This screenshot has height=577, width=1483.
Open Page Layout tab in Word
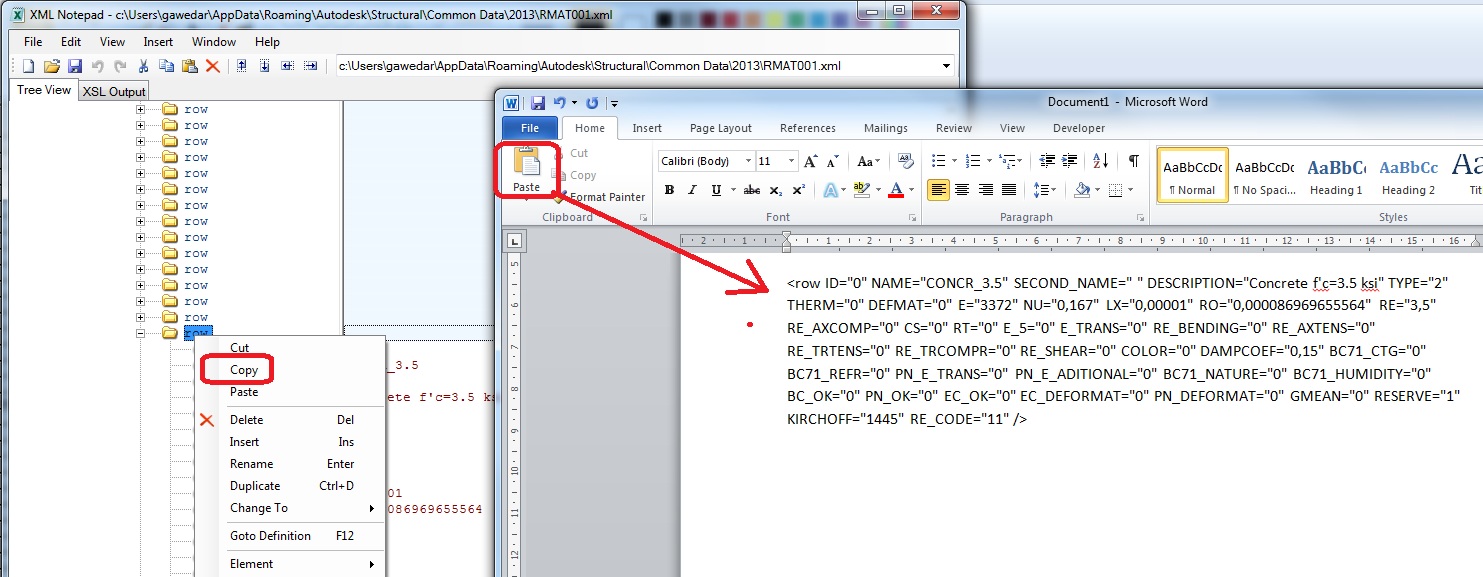click(721, 128)
